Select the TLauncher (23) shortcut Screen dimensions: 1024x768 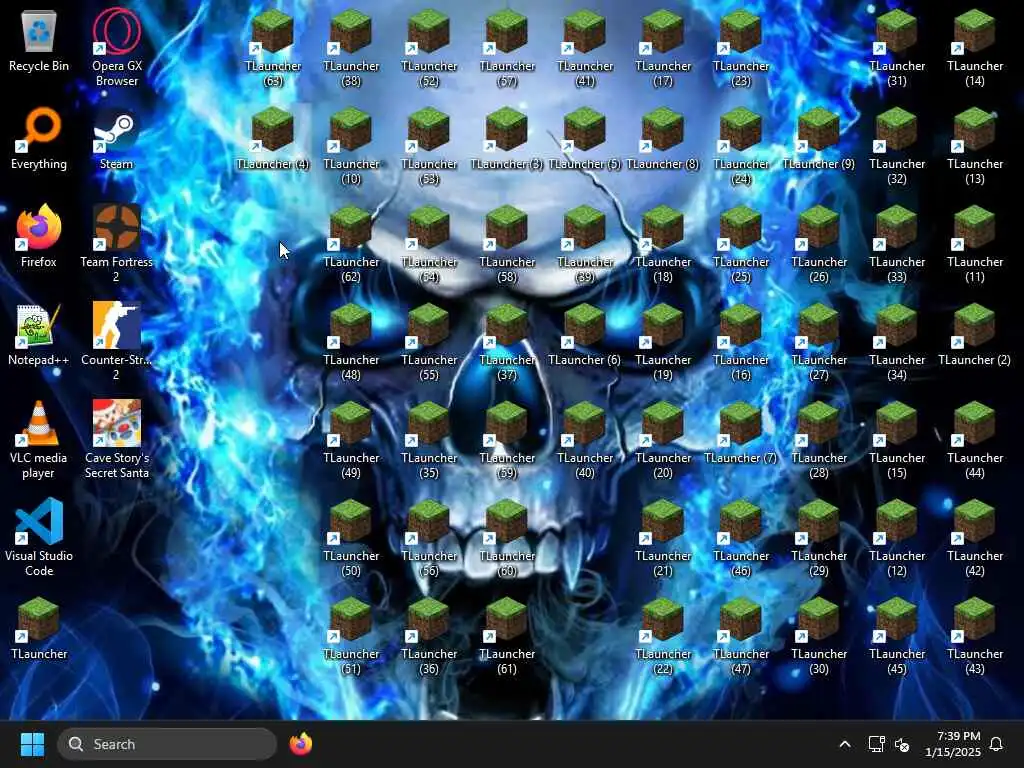[x=741, y=48]
